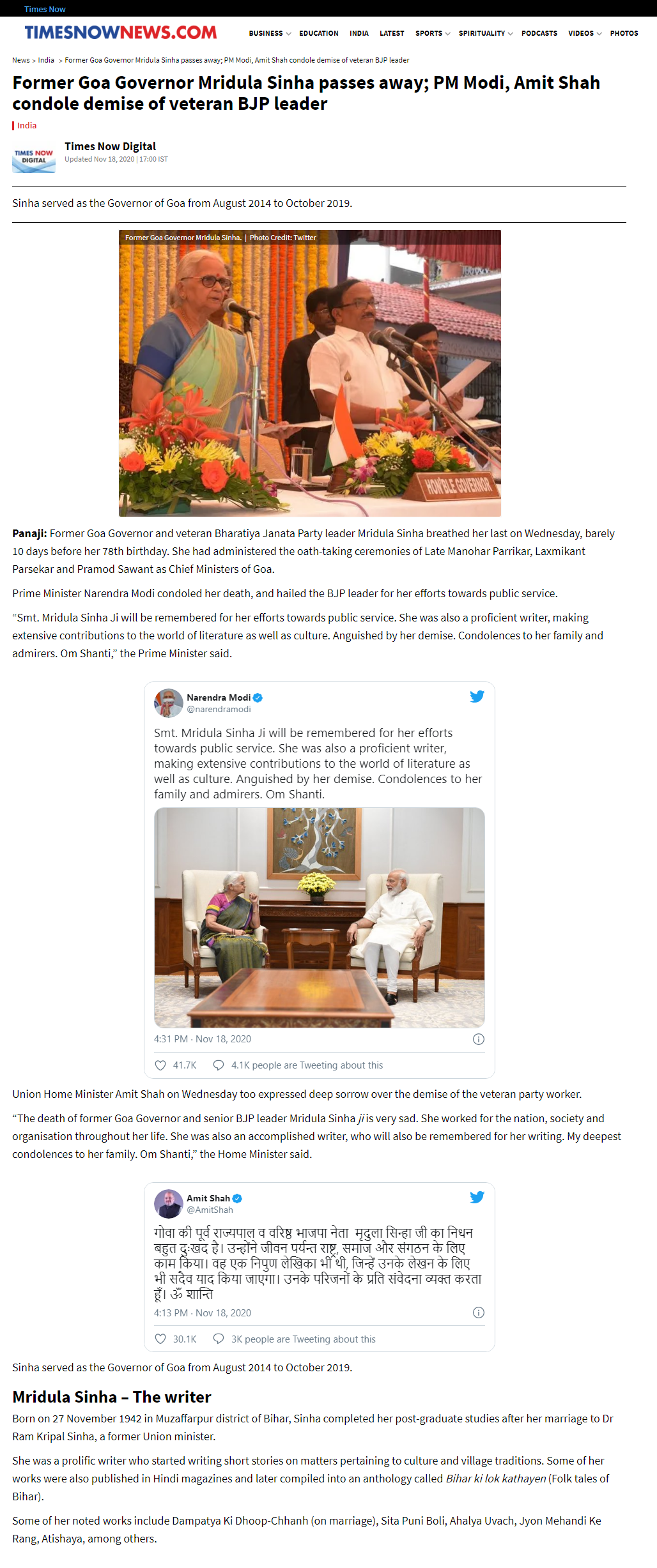Expand the Videos menu dropdown
This screenshot has height=1568, width=657.
(x=599, y=33)
